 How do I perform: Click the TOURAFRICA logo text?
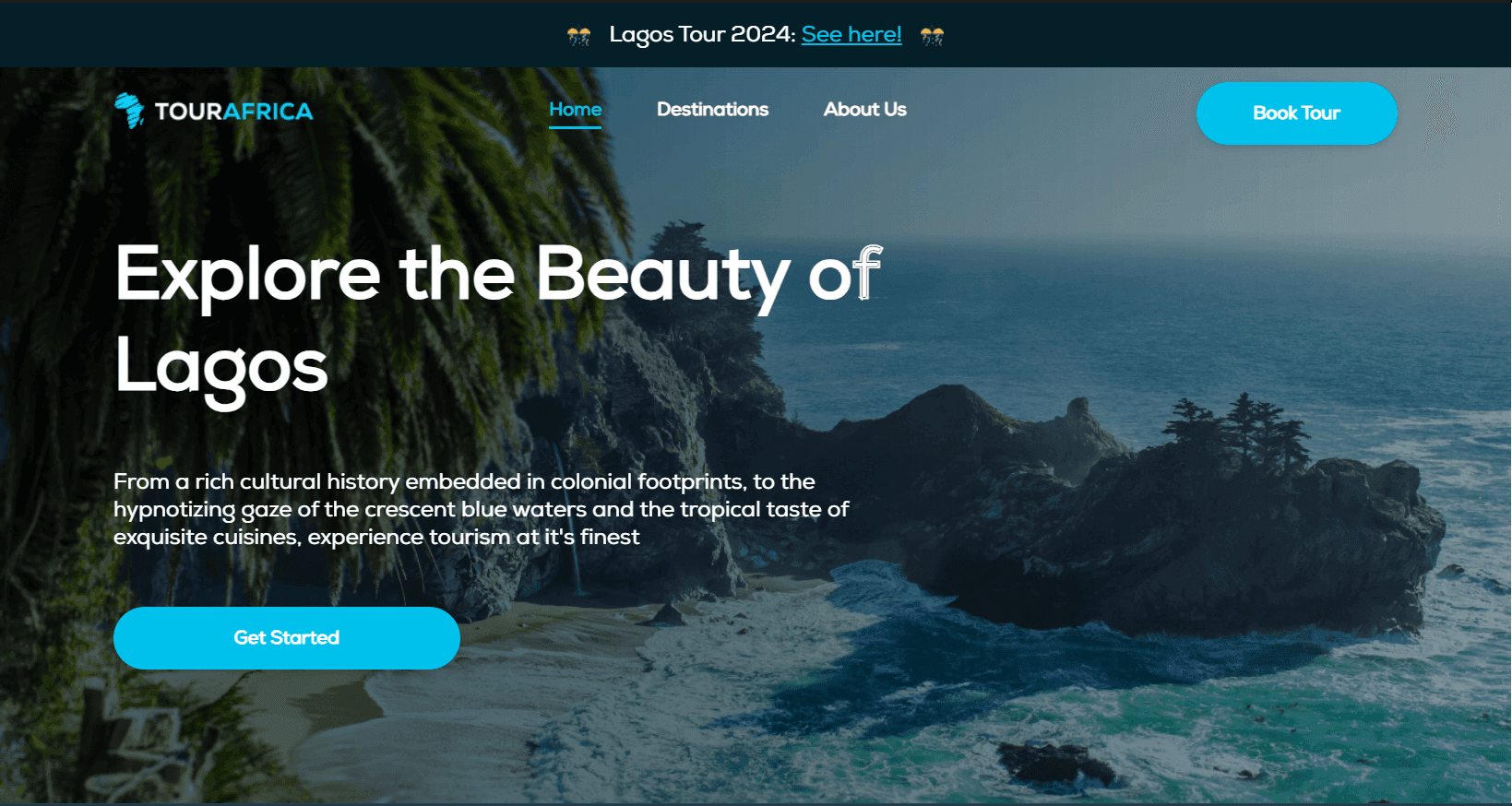[233, 112]
